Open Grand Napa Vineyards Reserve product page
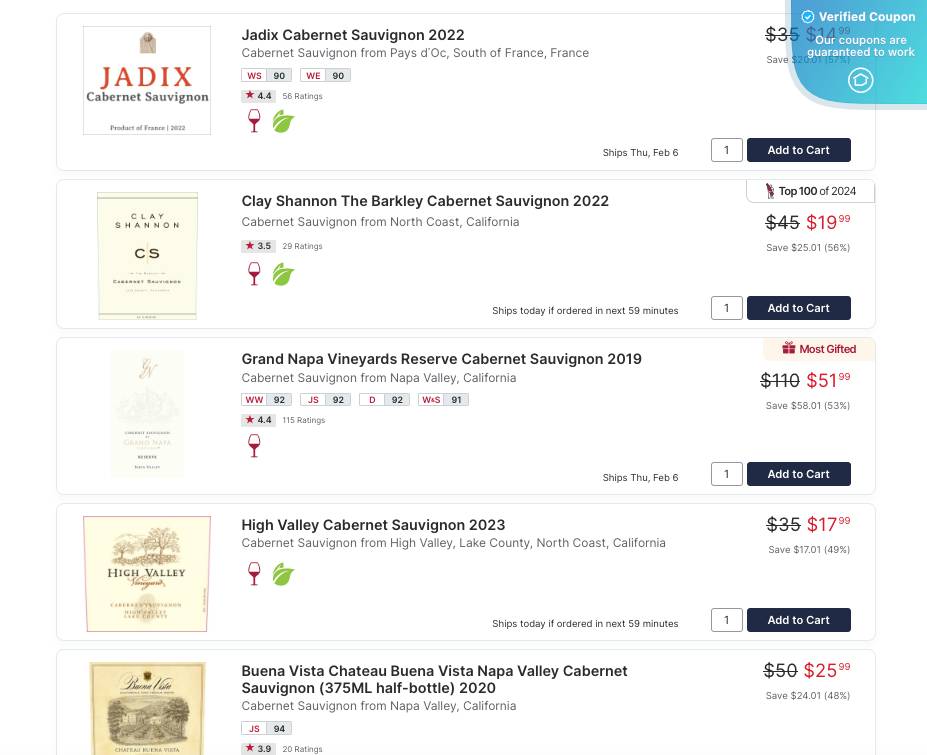Screen dimensions: 927x755 point(441,358)
